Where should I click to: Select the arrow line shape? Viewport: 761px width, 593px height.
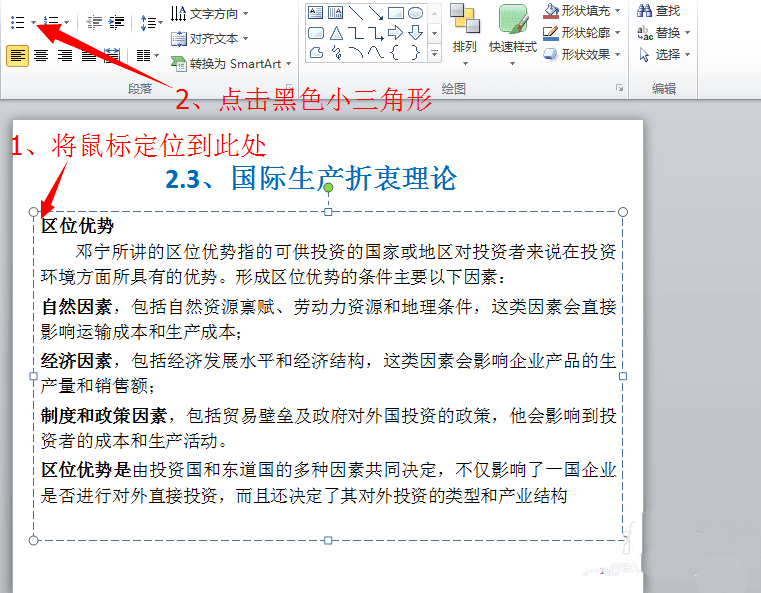point(376,12)
